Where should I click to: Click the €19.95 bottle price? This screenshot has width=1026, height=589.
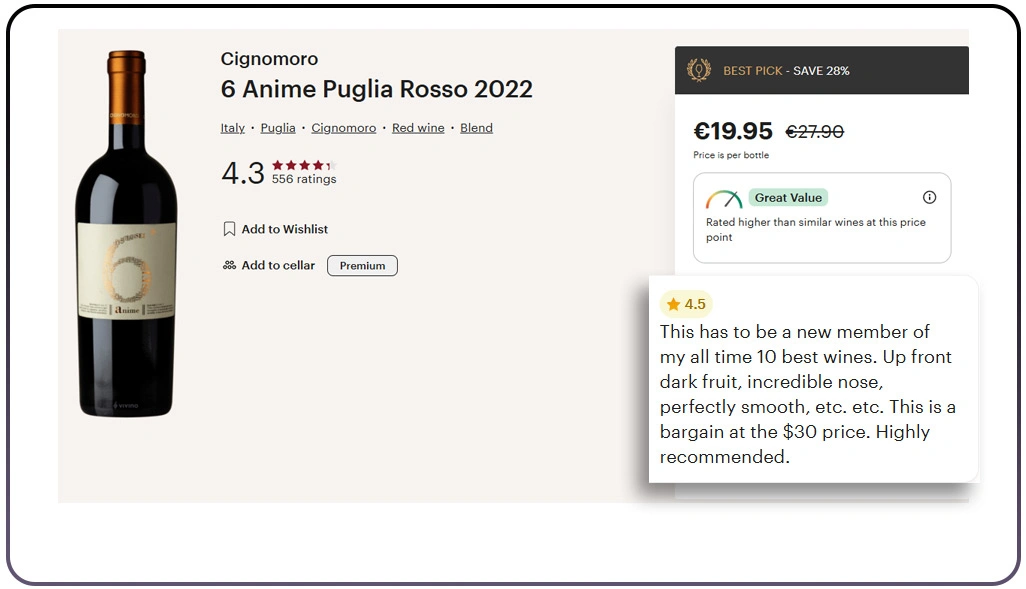[x=733, y=131]
